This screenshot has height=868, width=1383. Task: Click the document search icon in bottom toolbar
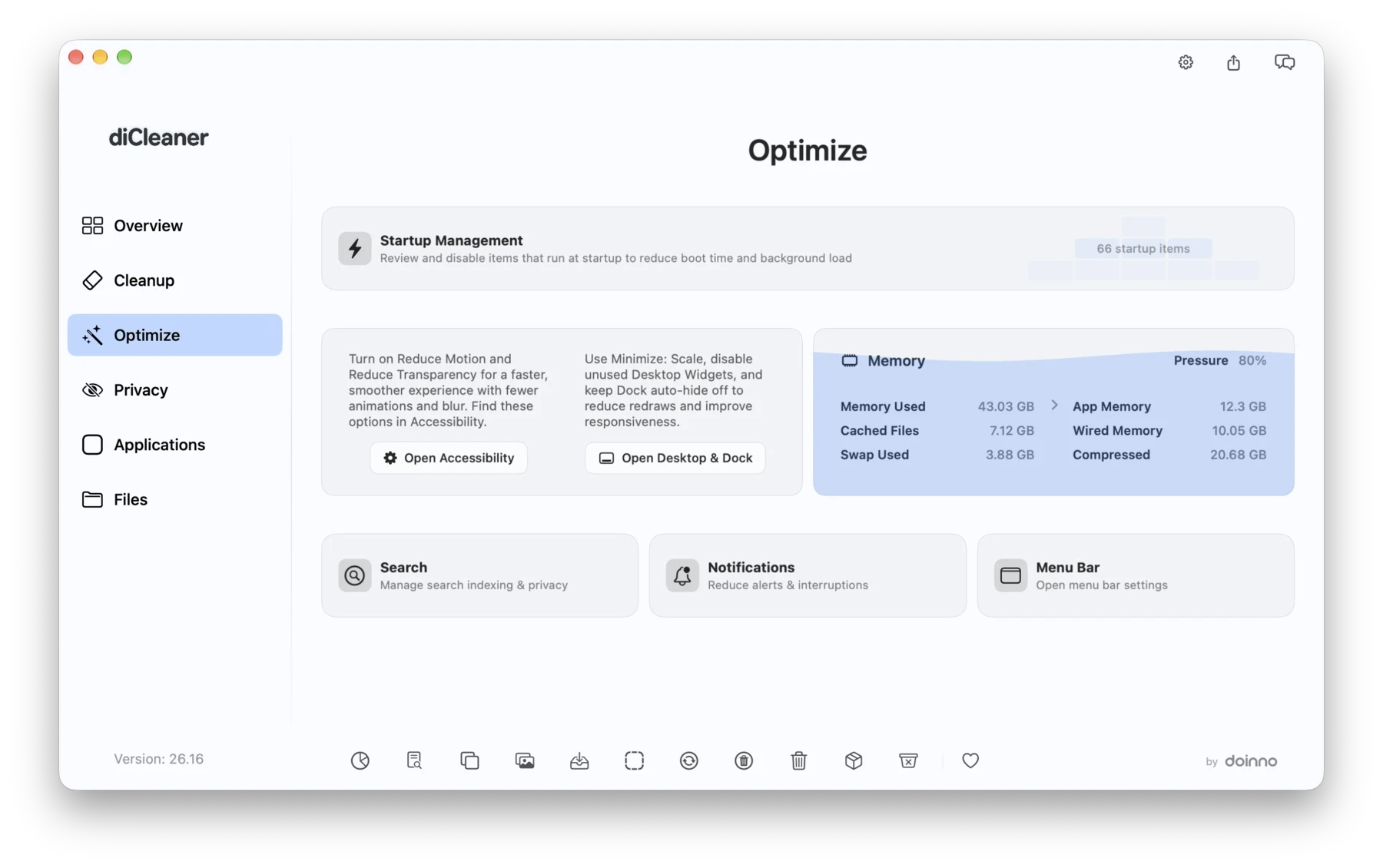415,760
